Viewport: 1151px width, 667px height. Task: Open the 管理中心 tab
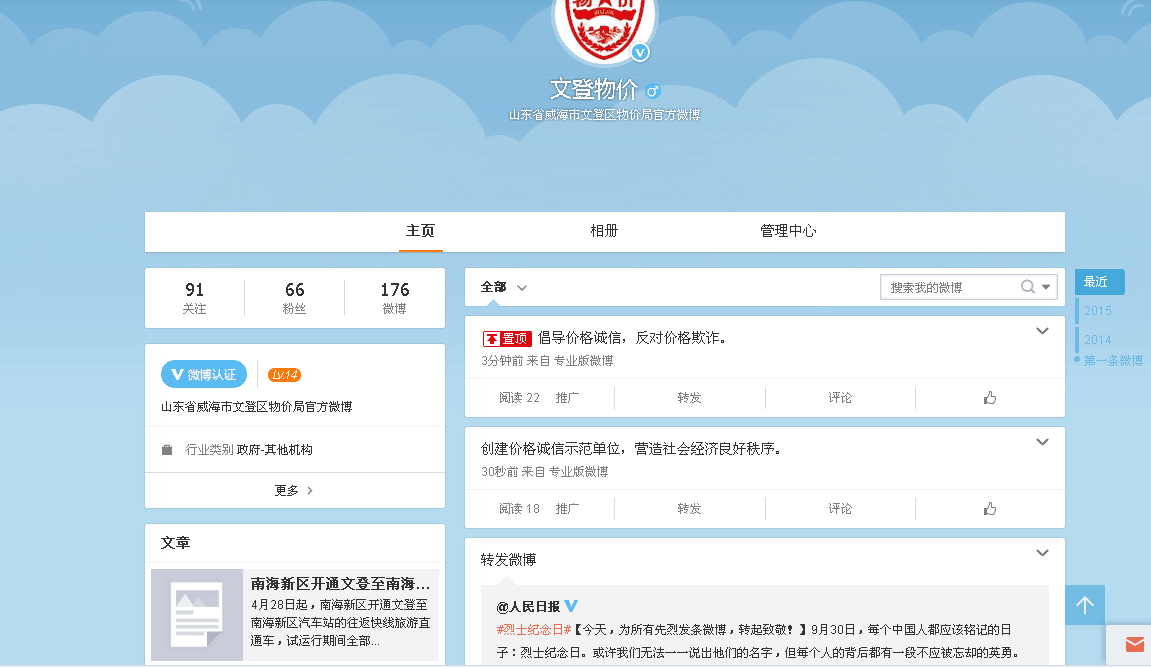coord(788,231)
